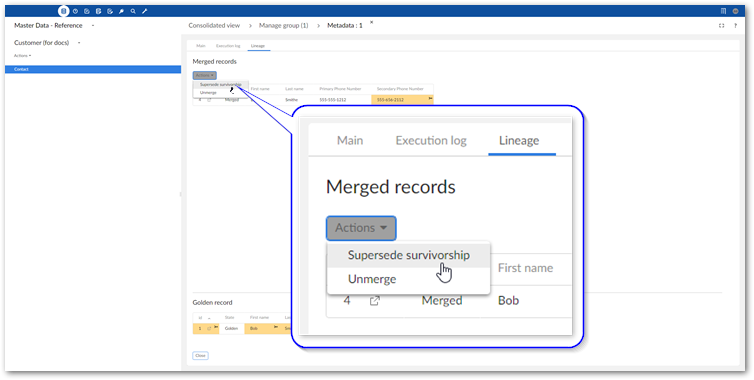The height and width of the screenshot is (380, 754).
Task: Click the key icon in top bar
Action: point(121,11)
